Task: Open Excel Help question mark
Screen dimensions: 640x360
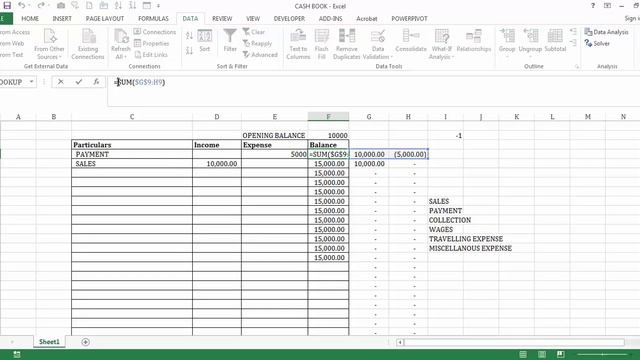Action: click(x=593, y=6)
